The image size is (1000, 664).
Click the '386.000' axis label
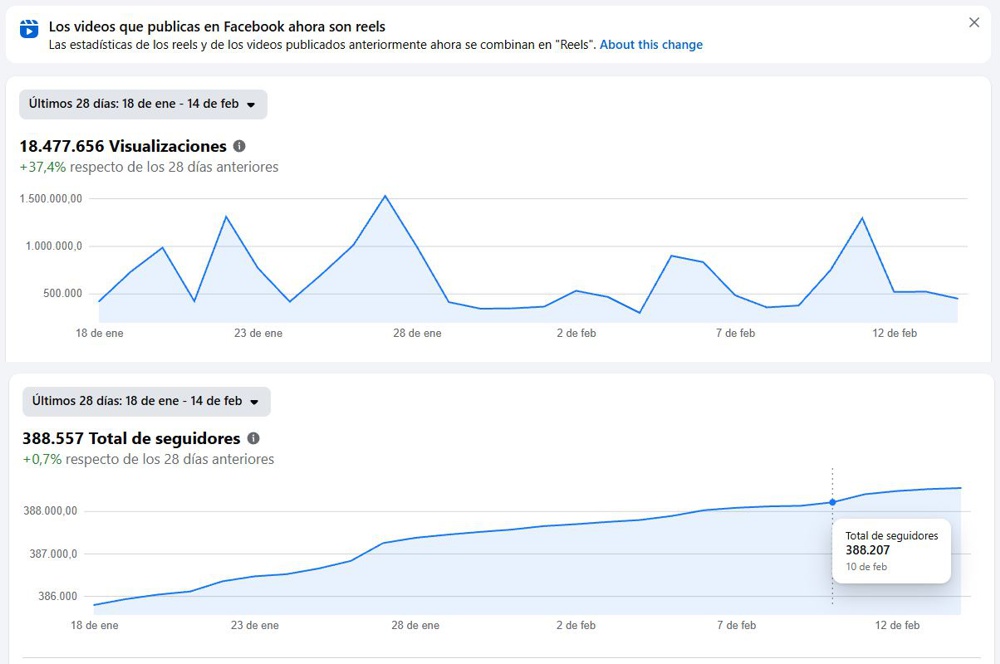click(x=57, y=596)
